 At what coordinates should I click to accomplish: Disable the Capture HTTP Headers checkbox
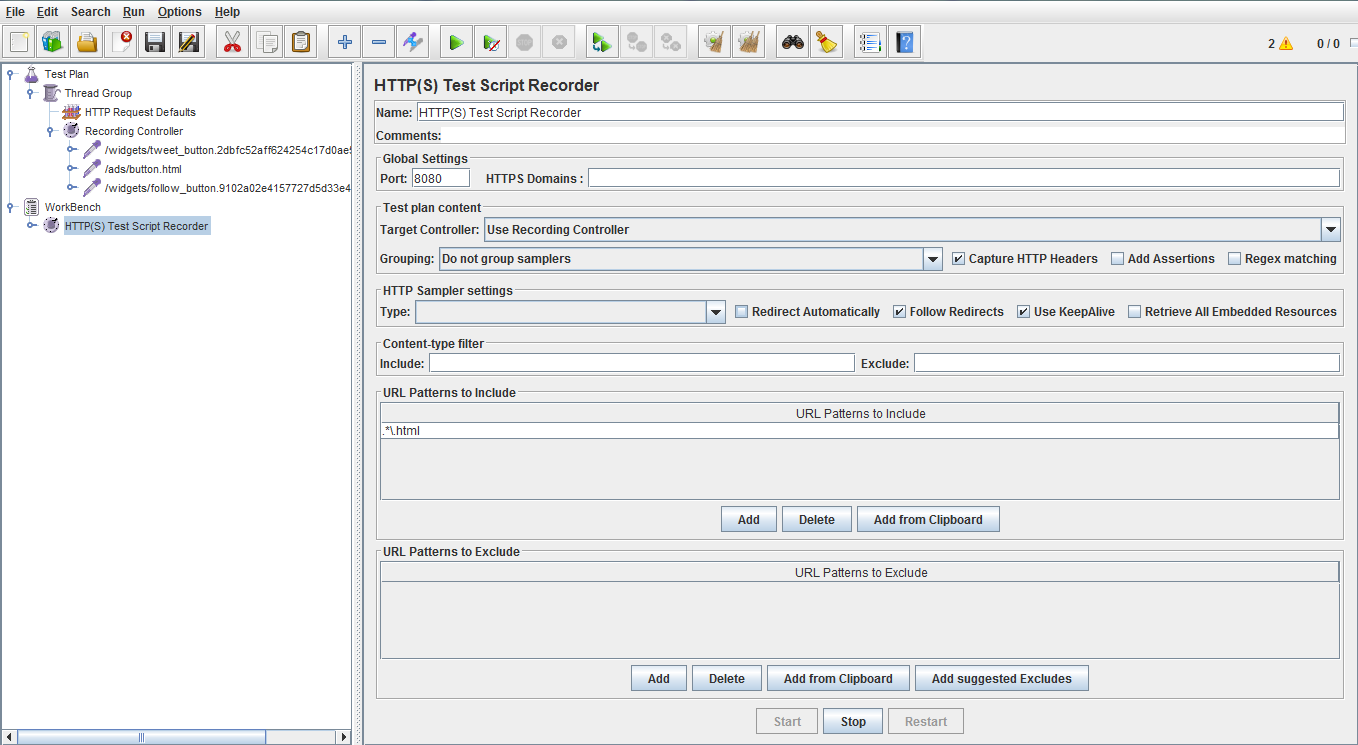(957, 258)
